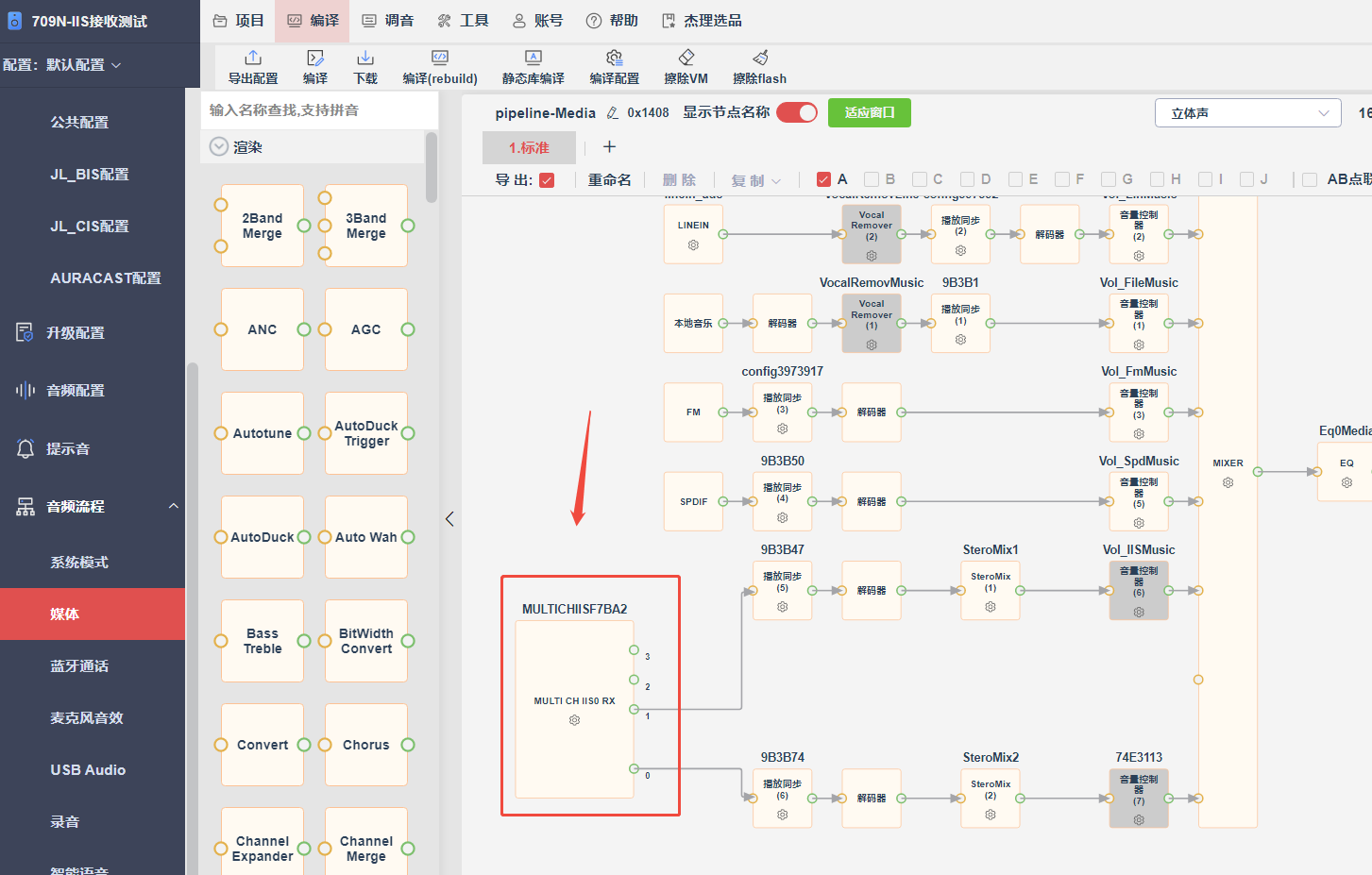The width and height of the screenshot is (1372, 875).
Task: Click the 擦除VM eraser icon
Action: [686, 58]
